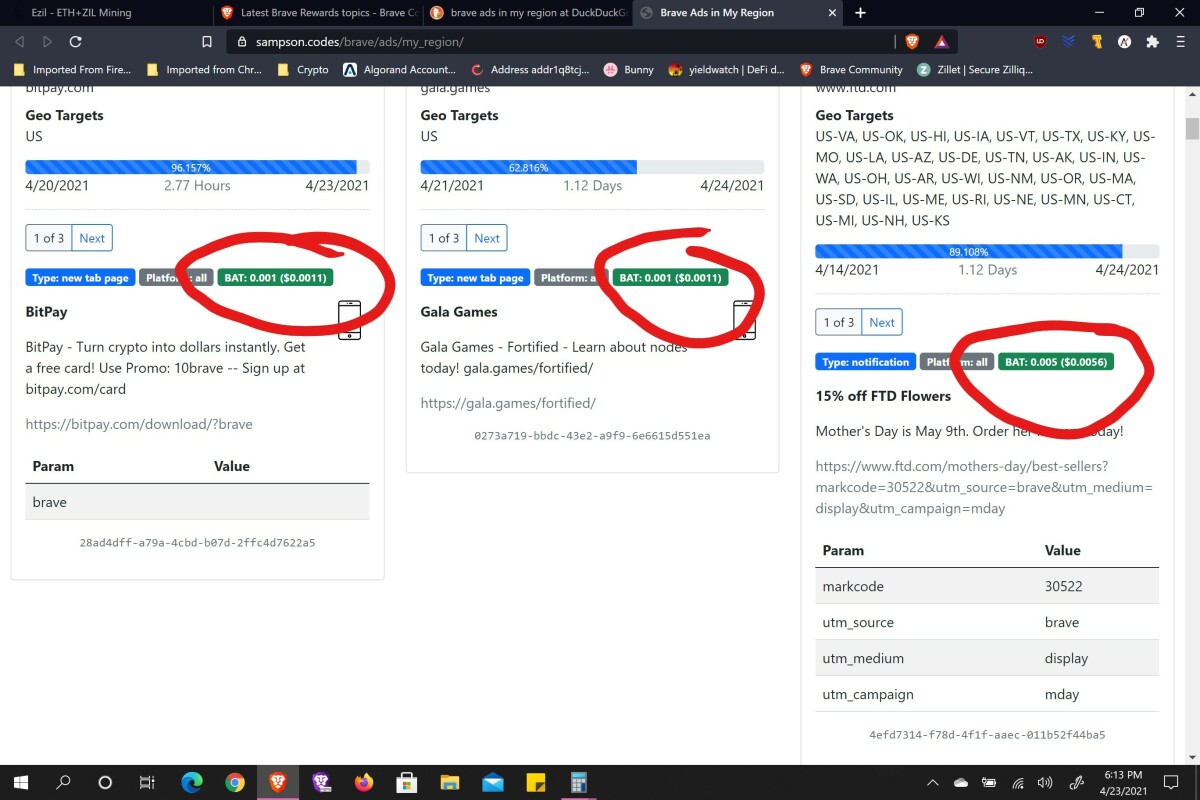Reload the page with the refresh button
Screen dimensions: 1200x800
tap(75, 42)
